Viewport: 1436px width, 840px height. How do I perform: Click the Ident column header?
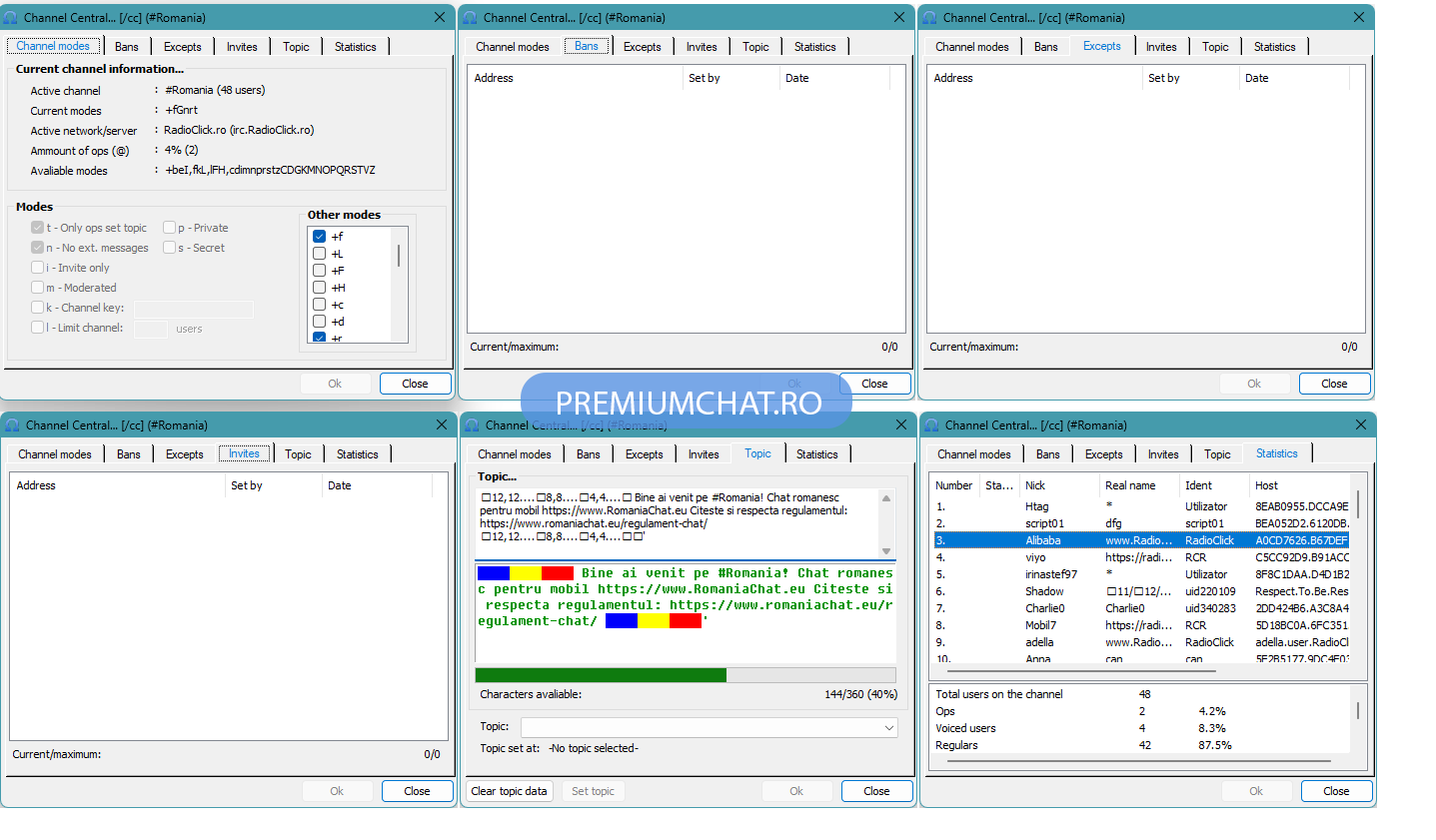pos(1214,485)
